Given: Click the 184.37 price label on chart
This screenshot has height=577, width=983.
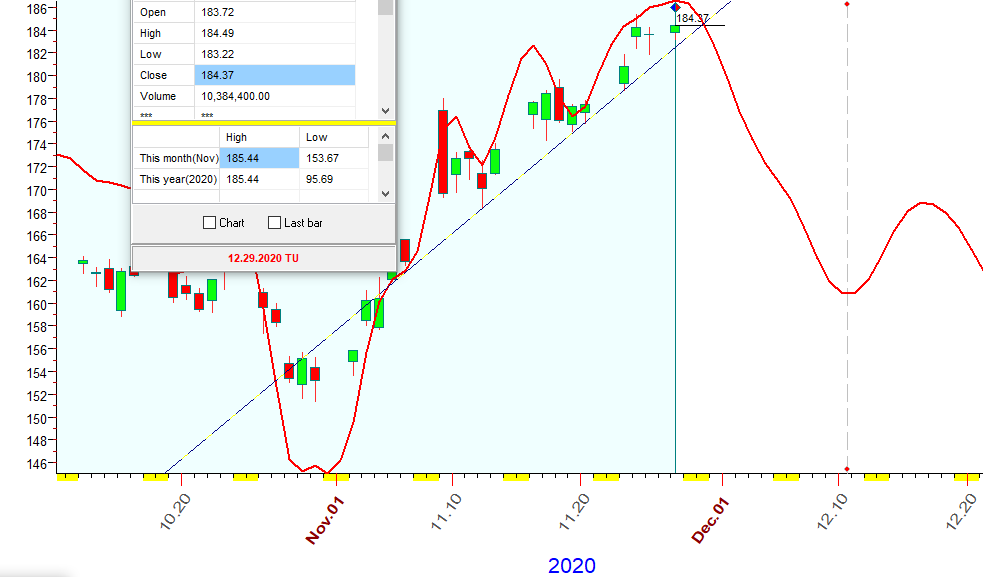Looking at the screenshot, I should pos(693,18).
